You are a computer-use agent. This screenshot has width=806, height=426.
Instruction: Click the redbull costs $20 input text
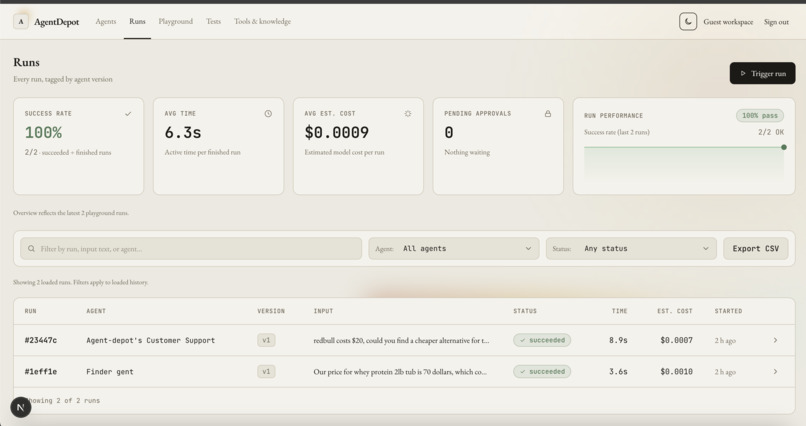(401, 340)
